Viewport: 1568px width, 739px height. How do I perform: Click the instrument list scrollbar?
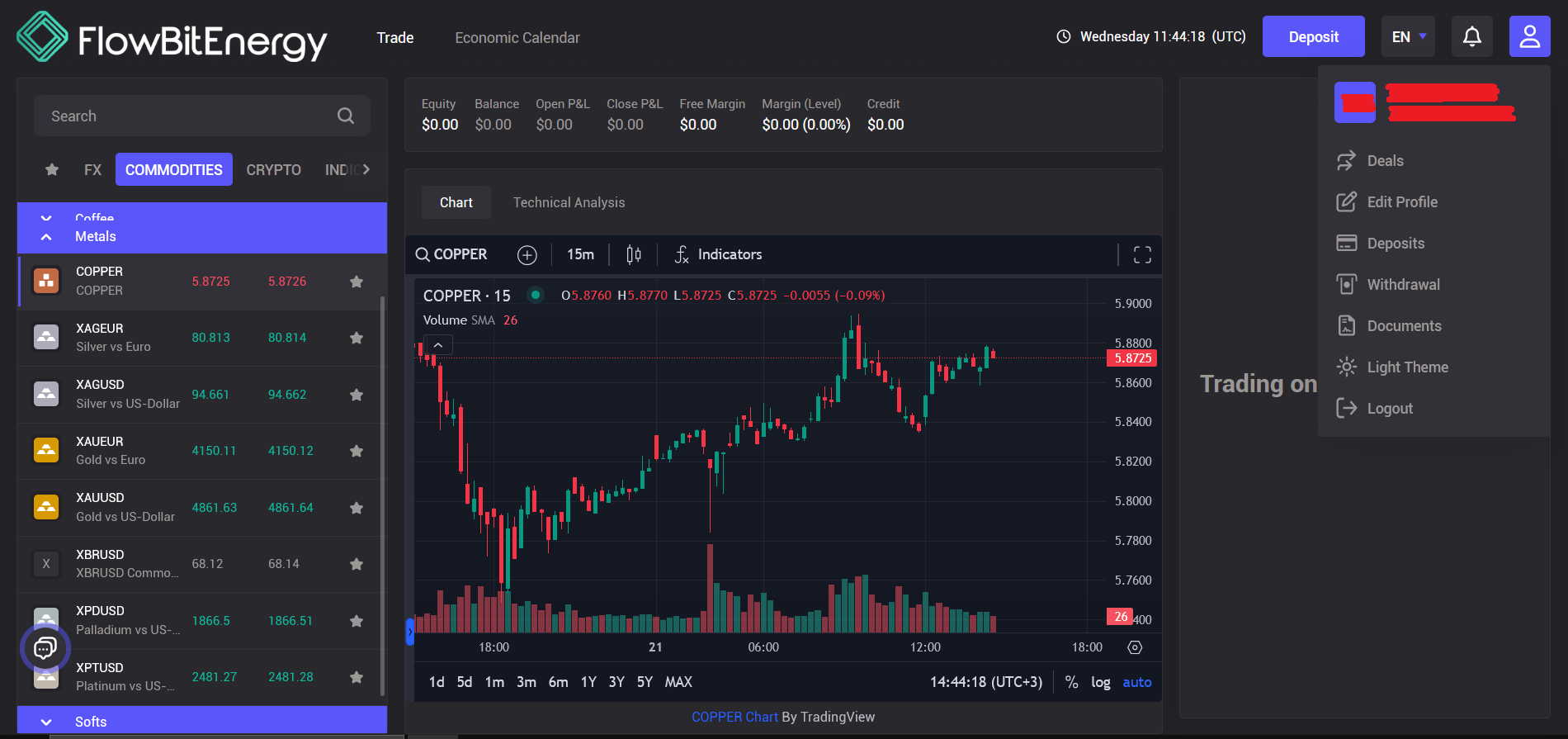(x=382, y=495)
